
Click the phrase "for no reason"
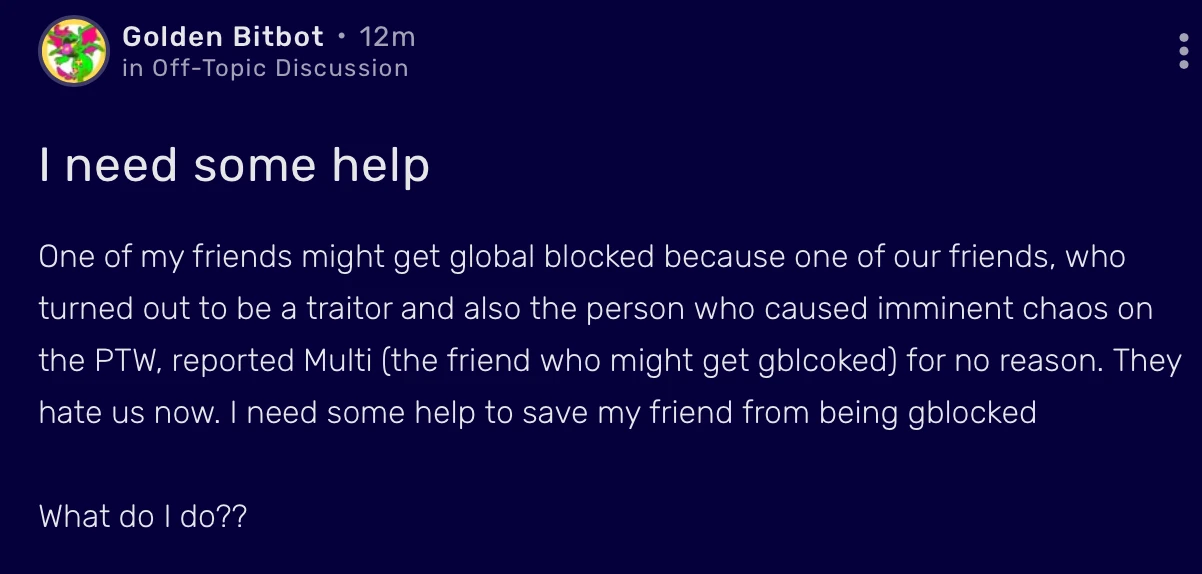pyautogui.click(x=1002, y=360)
